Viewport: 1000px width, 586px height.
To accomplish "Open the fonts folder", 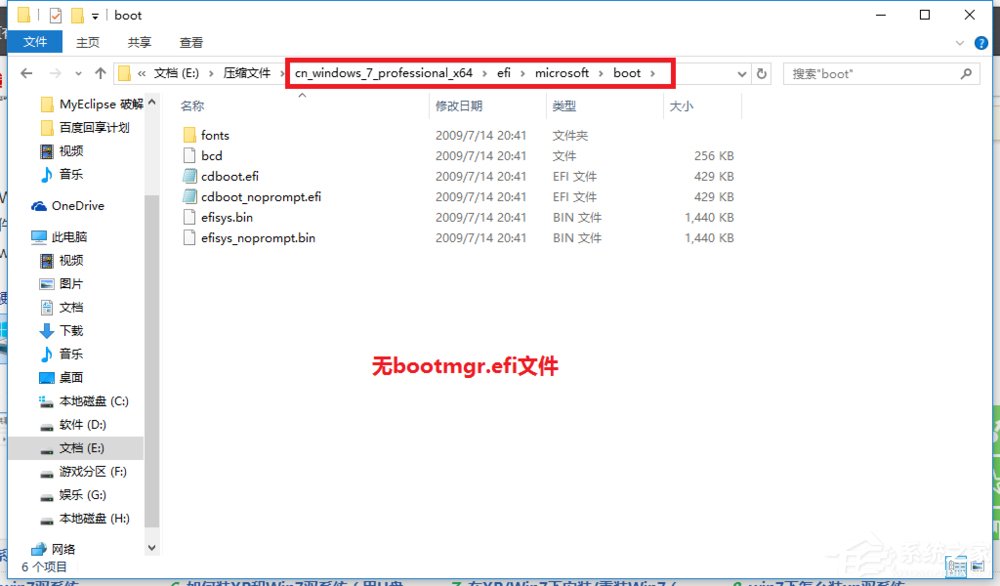I will 215,135.
